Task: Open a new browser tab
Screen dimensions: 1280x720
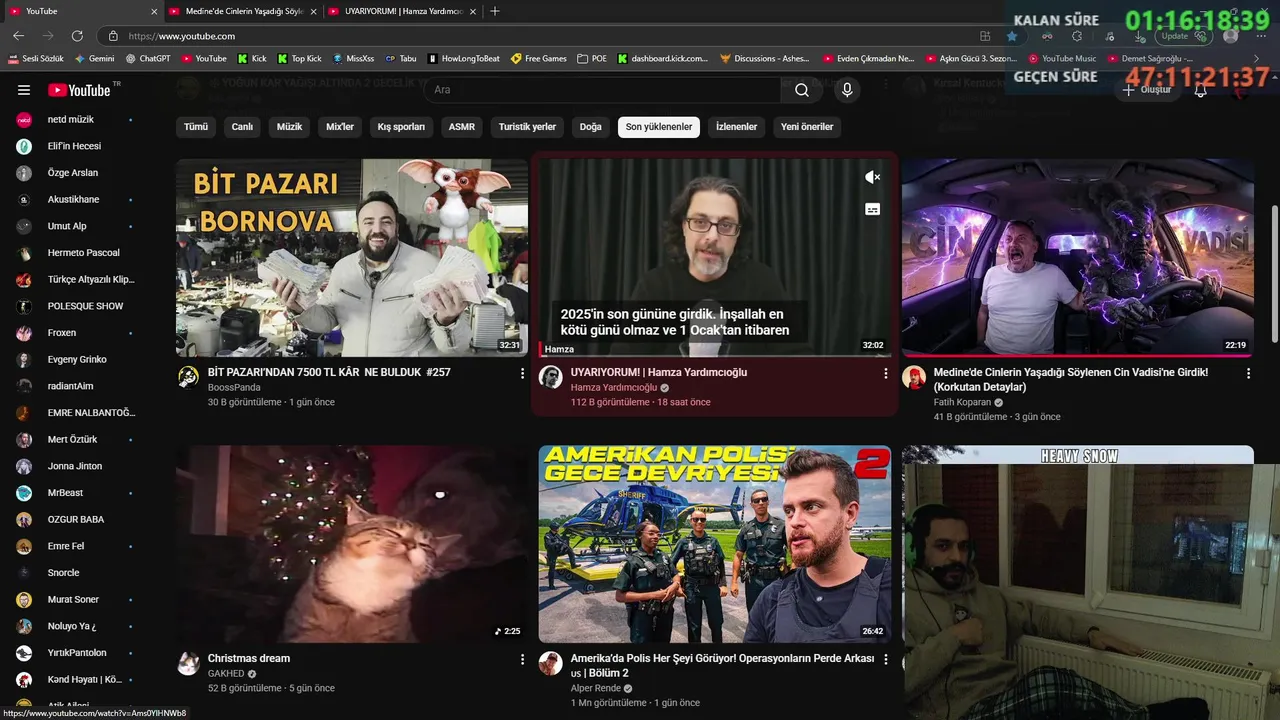Action: pyautogui.click(x=494, y=11)
